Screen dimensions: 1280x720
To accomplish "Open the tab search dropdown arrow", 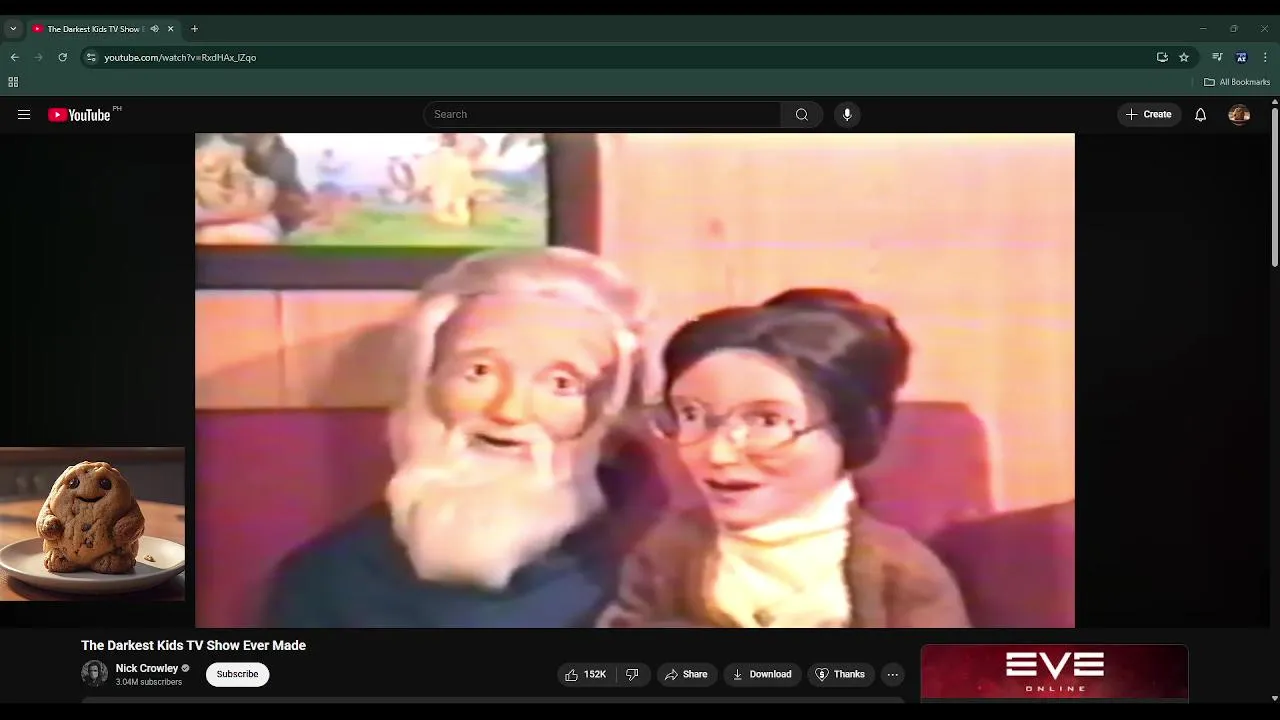I will coord(13,29).
